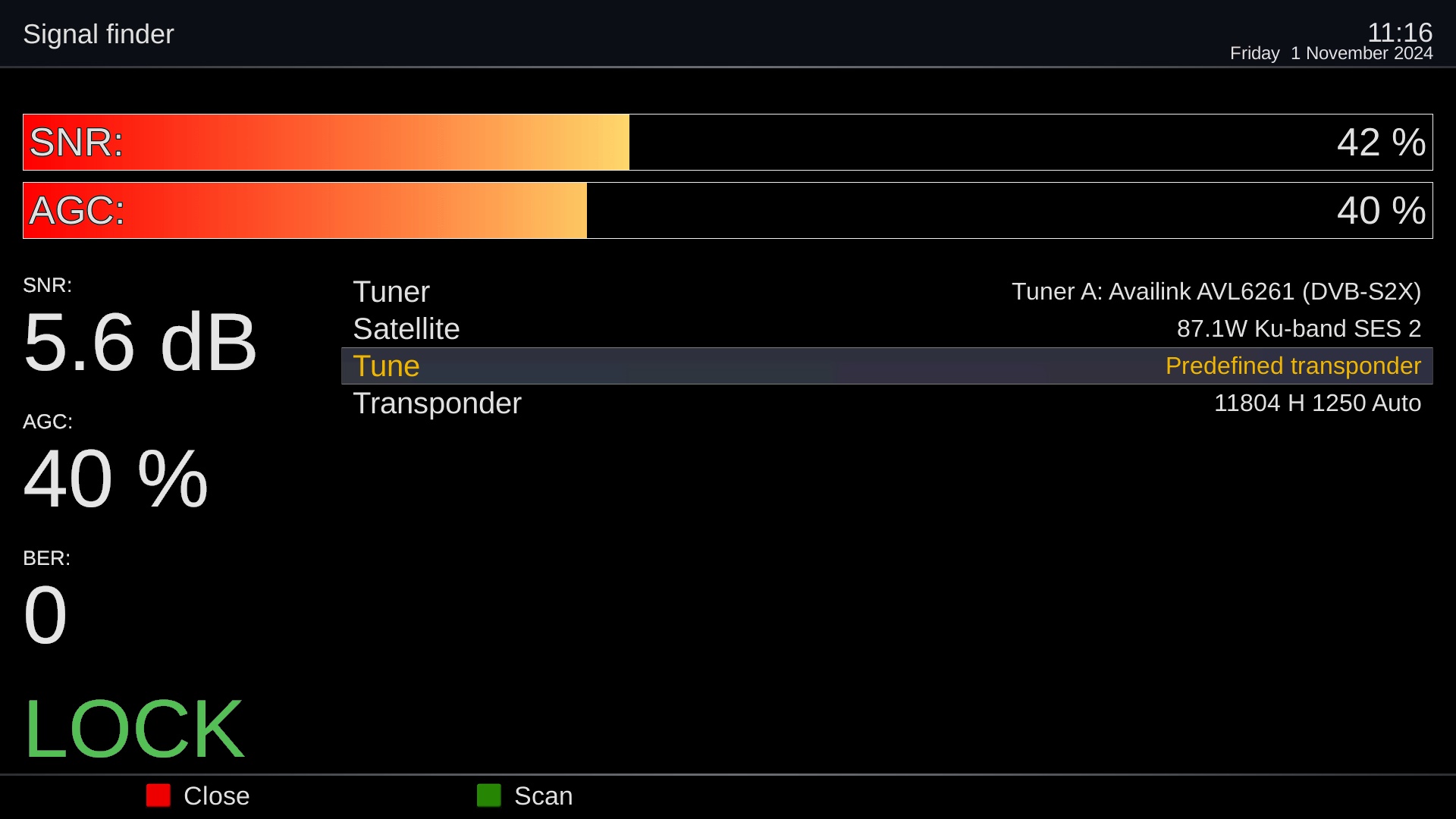Screen dimensions: 1456x819
Task: Change the Tuner A Availink AVL6261 value
Action: (1216, 291)
